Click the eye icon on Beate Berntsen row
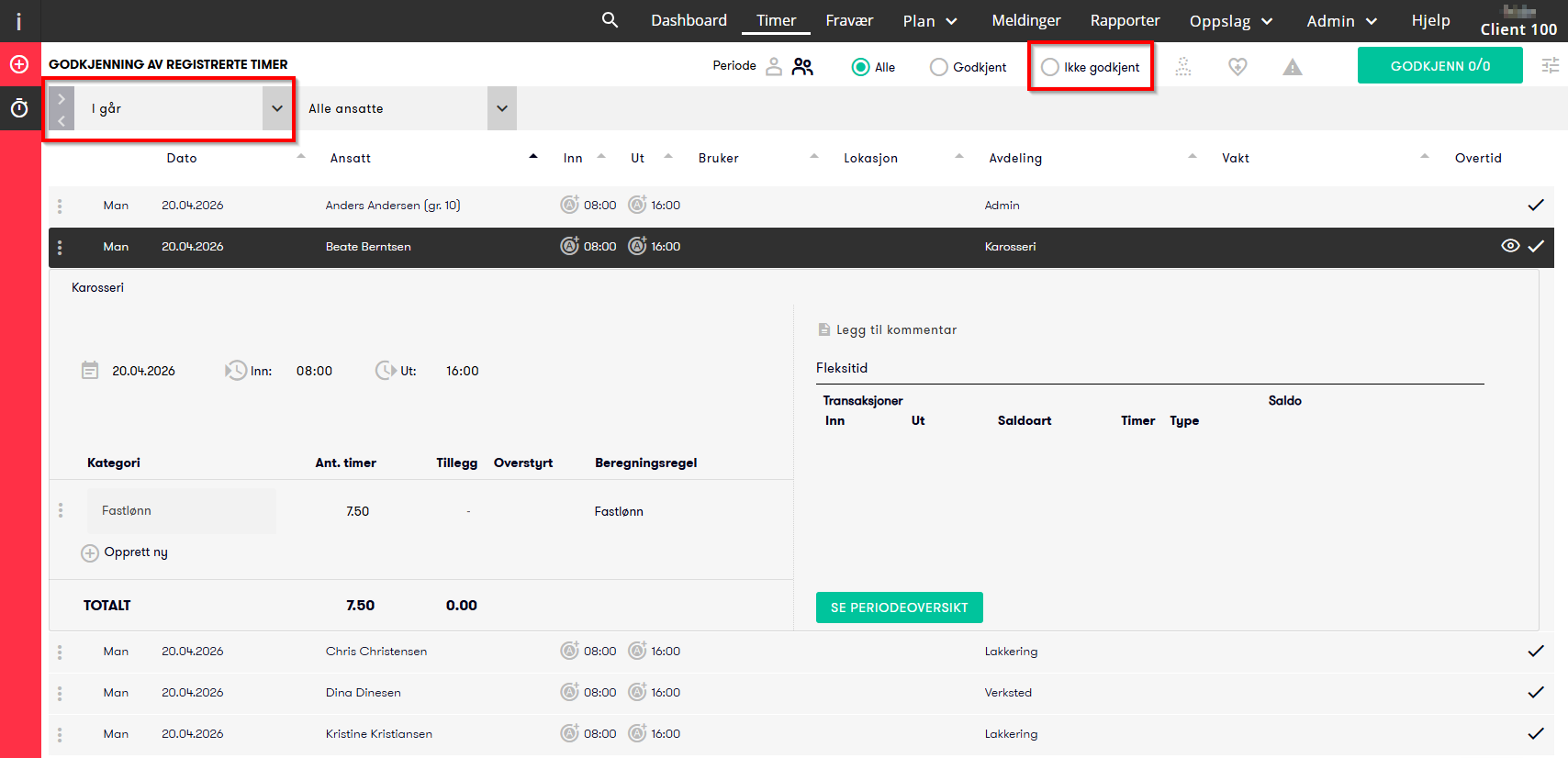 click(1509, 246)
